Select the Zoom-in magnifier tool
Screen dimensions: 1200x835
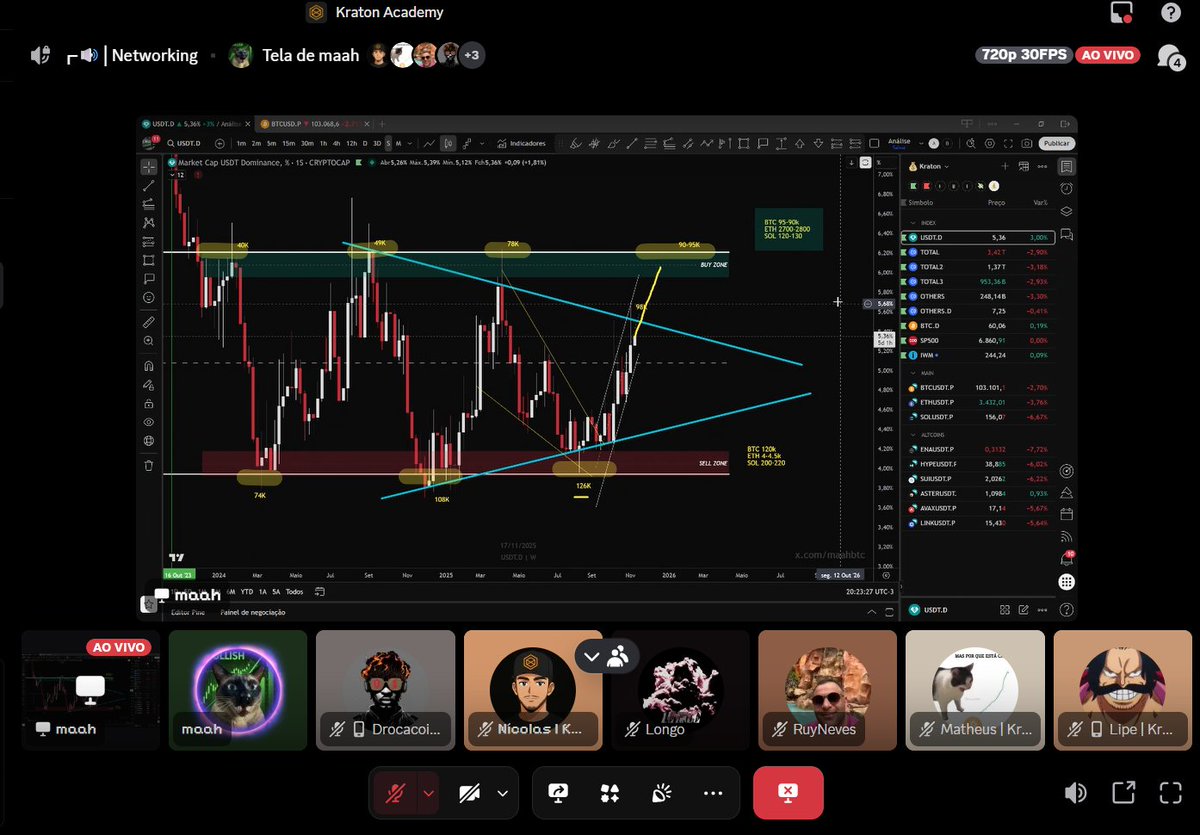click(x=148, y=340)
